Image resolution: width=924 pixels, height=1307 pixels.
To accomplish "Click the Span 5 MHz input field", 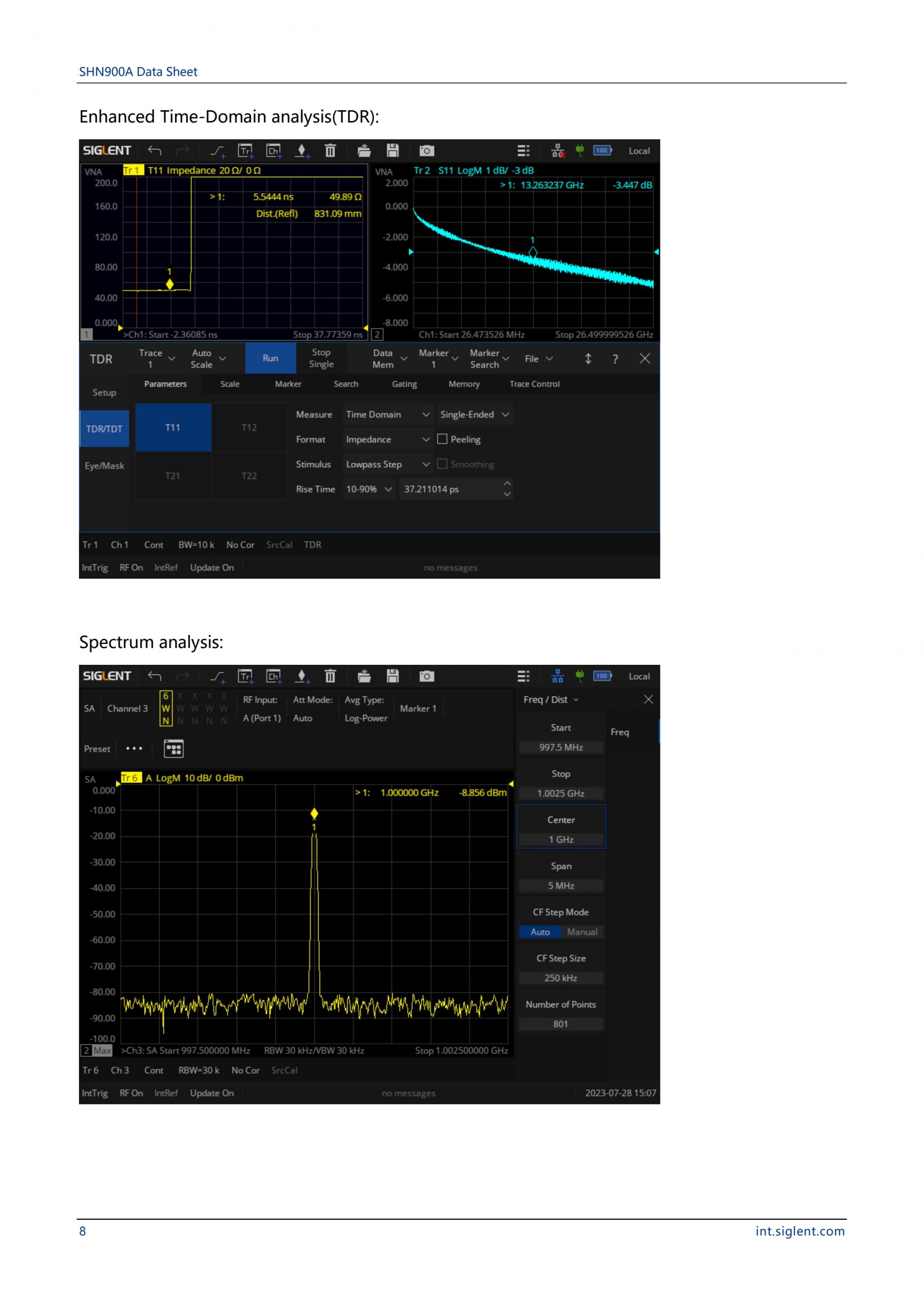I will [561, 886].
